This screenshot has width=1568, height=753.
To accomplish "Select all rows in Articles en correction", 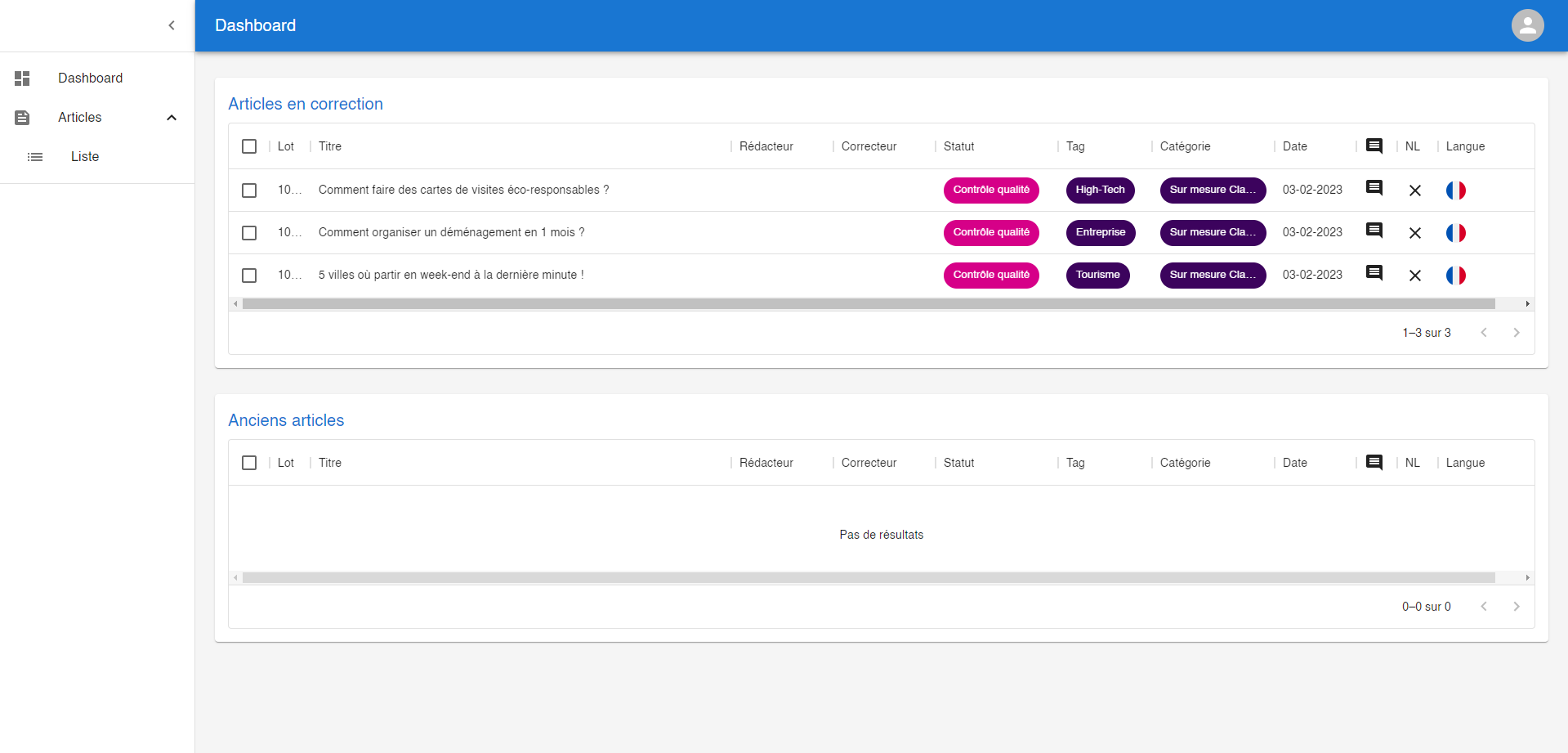I will point(249,146).
